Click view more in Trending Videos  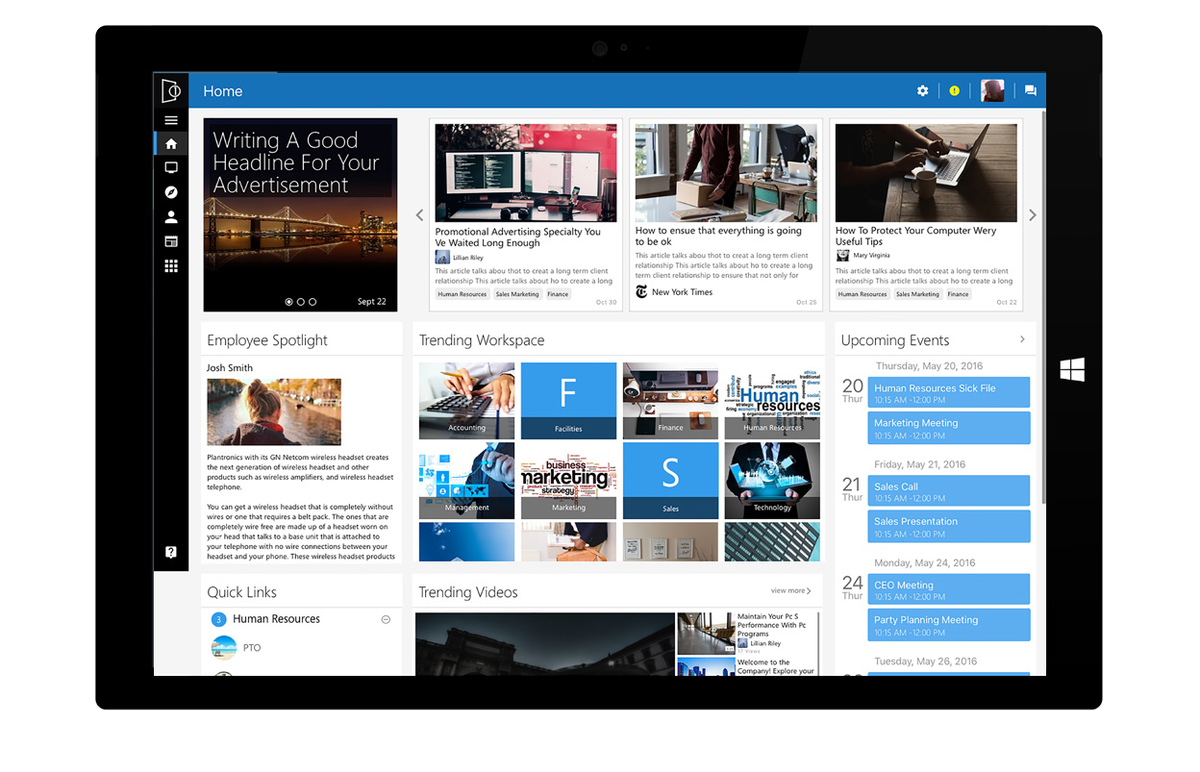coord(791,591)
